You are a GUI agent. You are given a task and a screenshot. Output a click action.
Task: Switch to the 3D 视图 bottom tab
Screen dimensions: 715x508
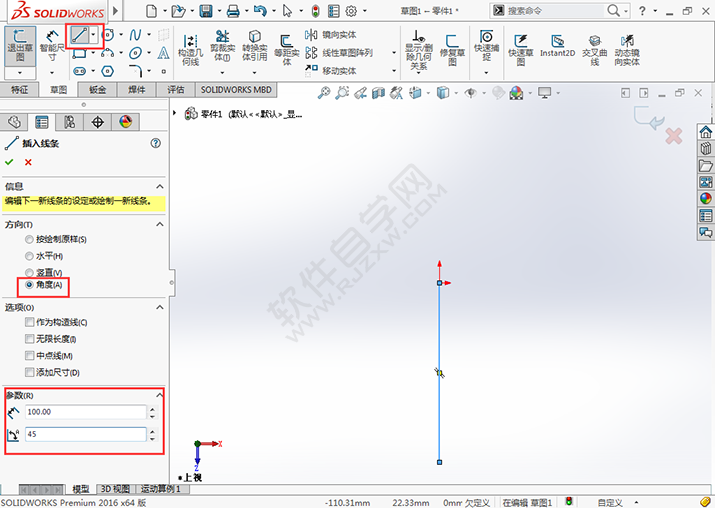click(115, 489)
